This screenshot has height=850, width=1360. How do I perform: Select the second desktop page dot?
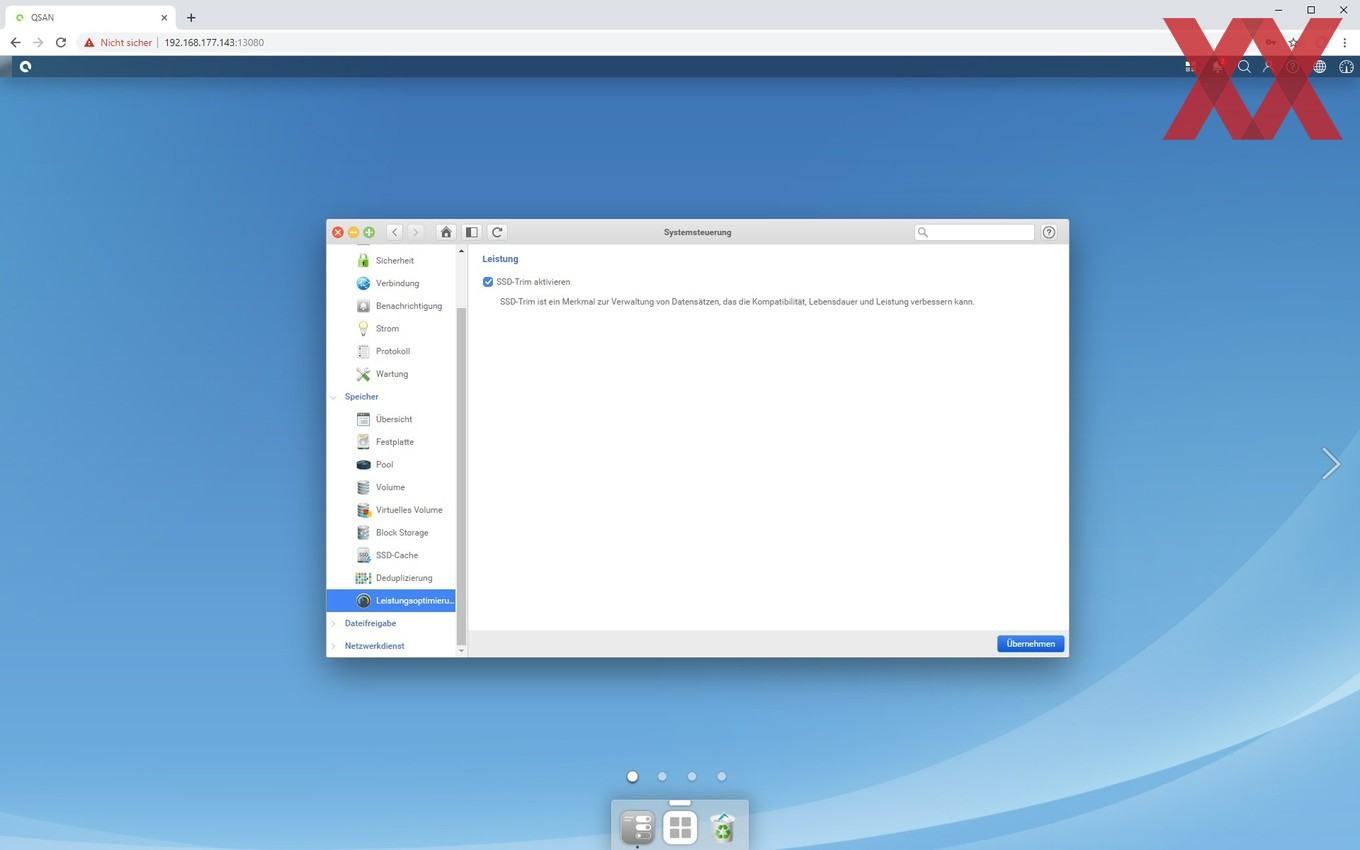662,776
